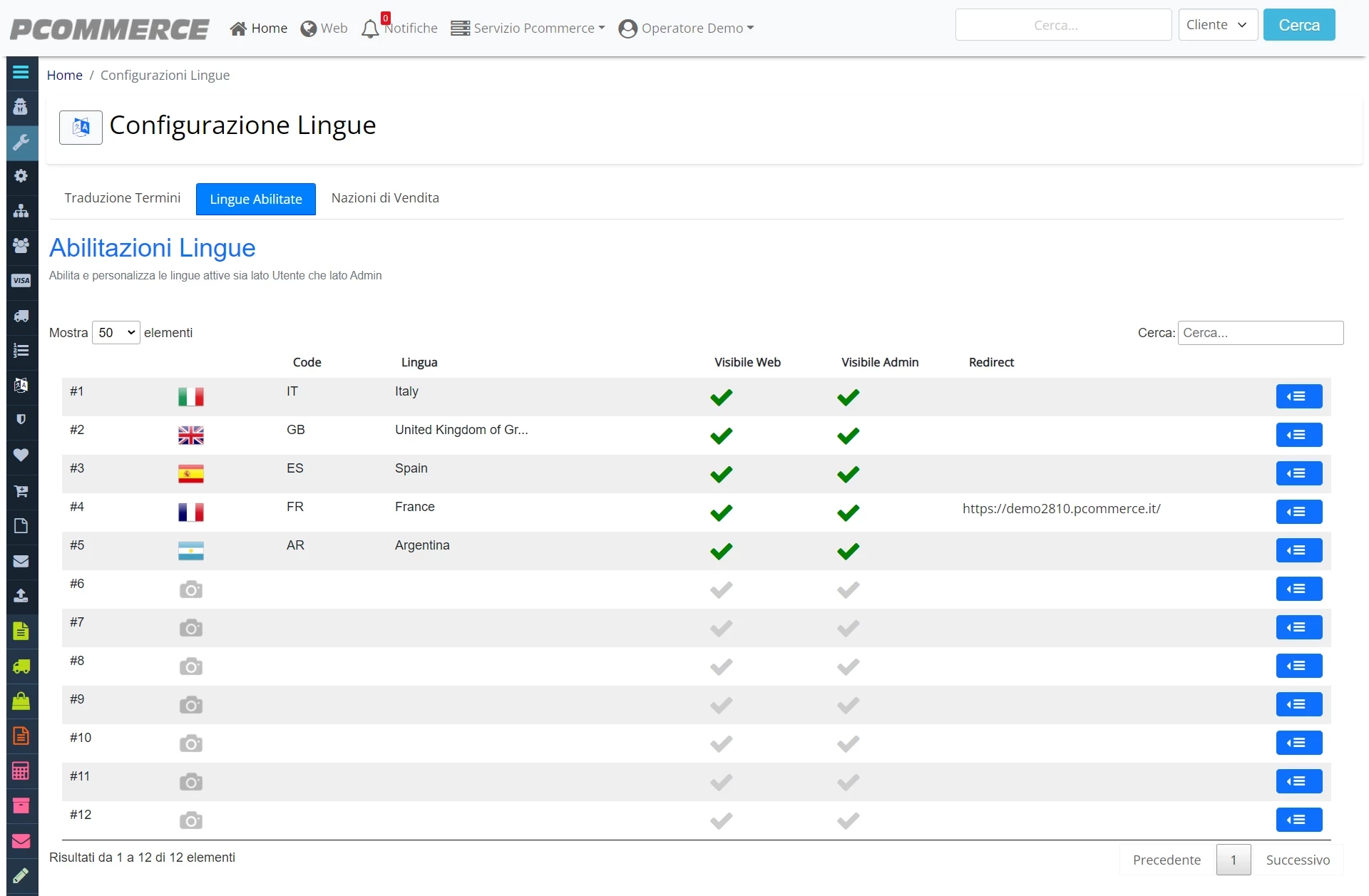Open the shopping cart sidebar icon
1369x896 pixels.
pos(21,490)
